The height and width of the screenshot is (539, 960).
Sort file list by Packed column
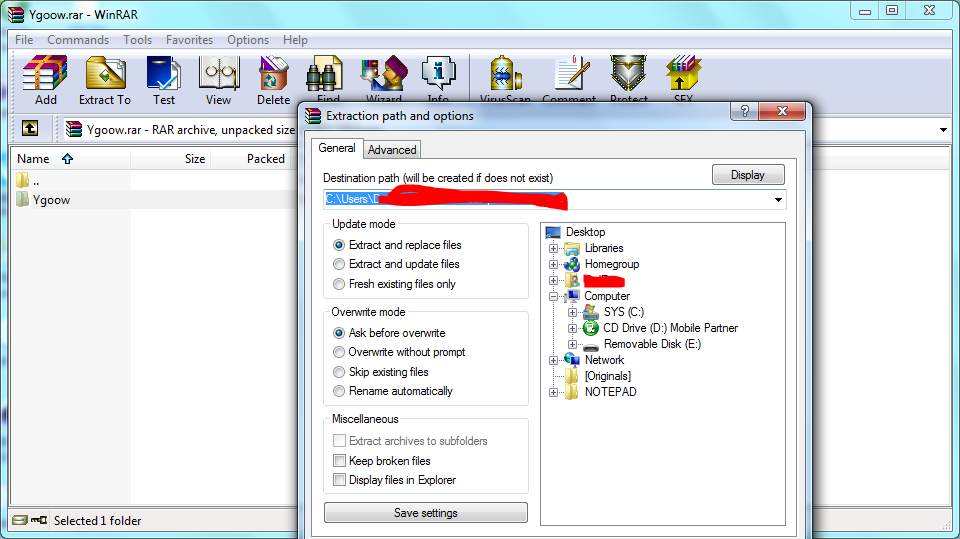(x=251, y=159)
